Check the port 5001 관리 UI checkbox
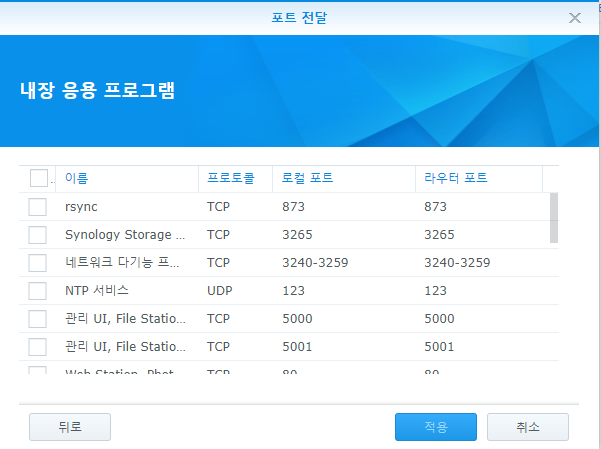601x449 pixels. point(38,347)
